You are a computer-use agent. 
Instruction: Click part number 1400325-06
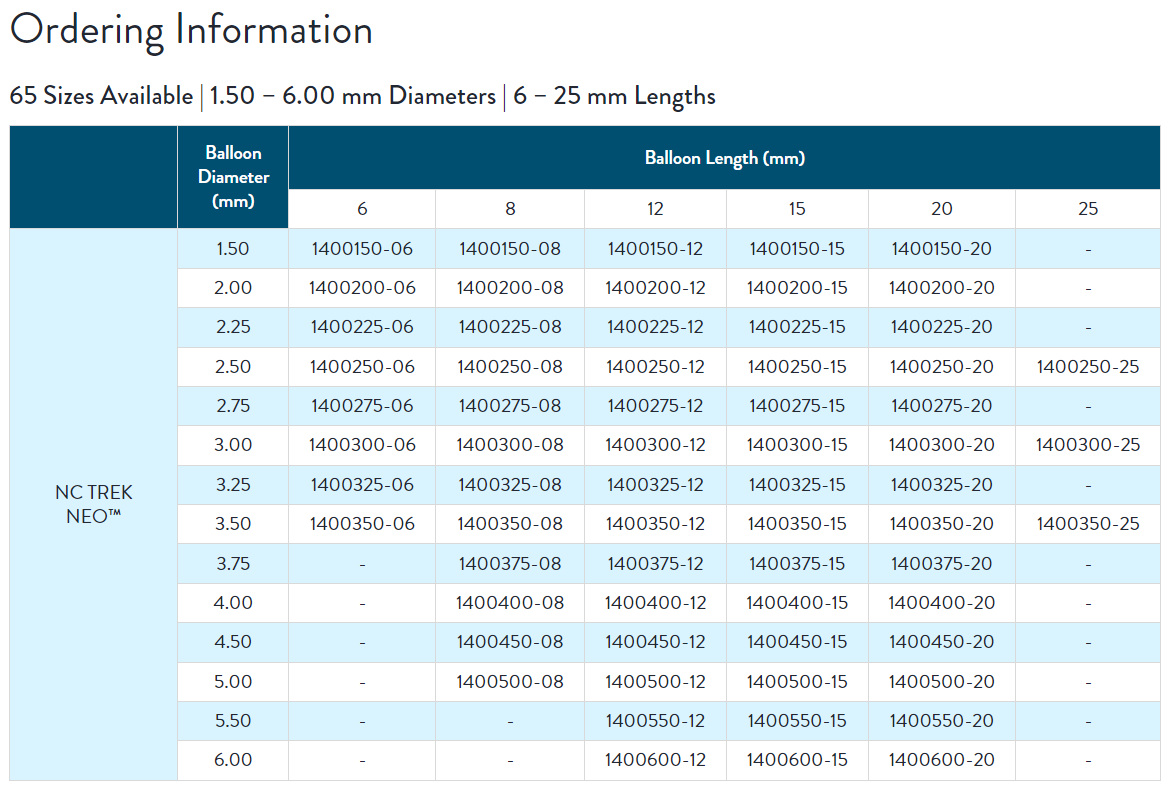click(362, 485)
